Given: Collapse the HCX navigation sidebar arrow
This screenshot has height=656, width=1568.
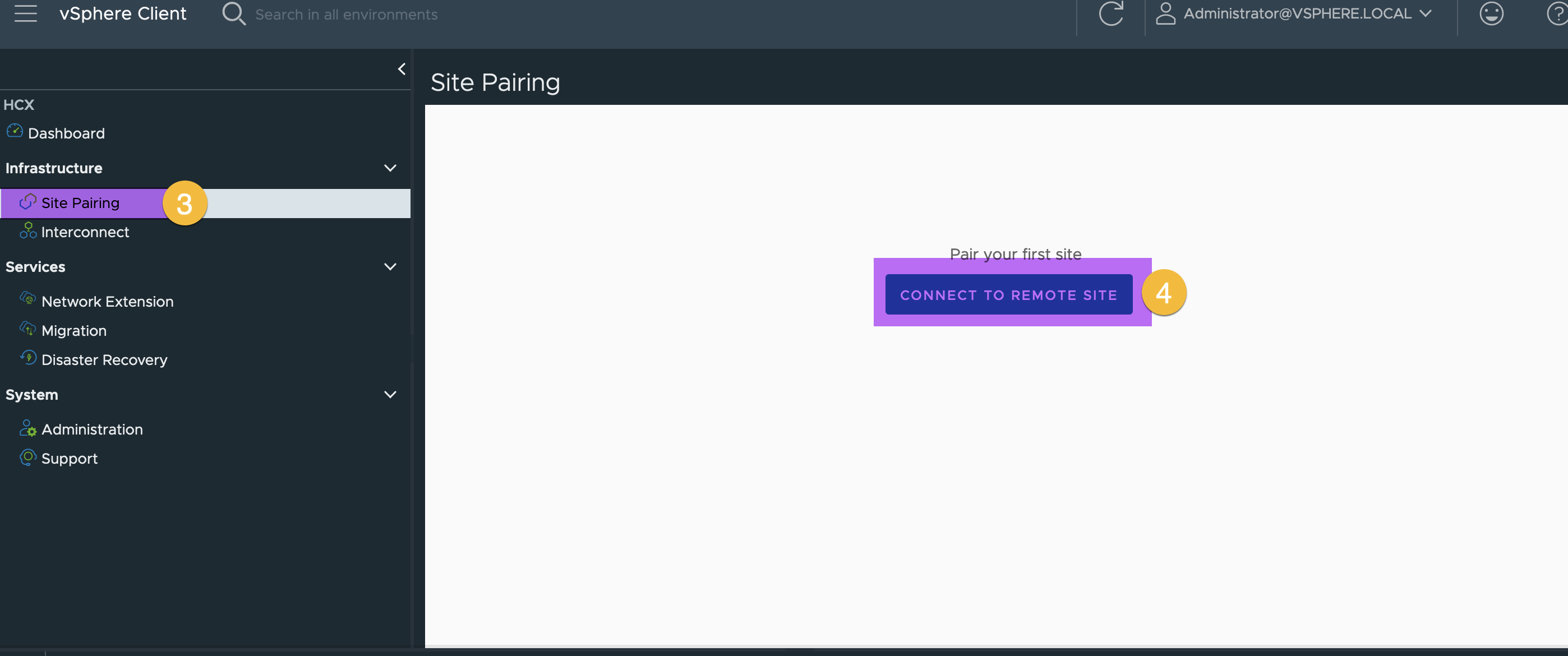Looking at the screenshot, I should coord(402,70).
